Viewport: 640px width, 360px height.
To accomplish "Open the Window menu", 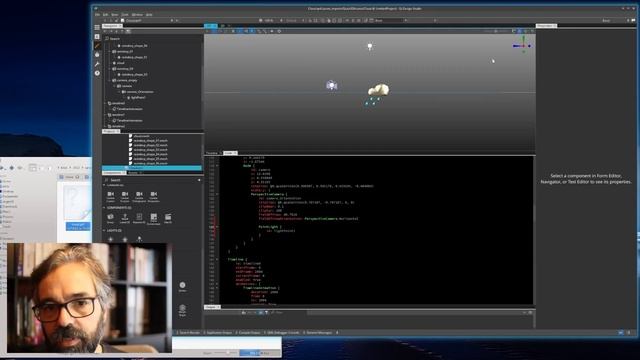I will pos(137,15).
